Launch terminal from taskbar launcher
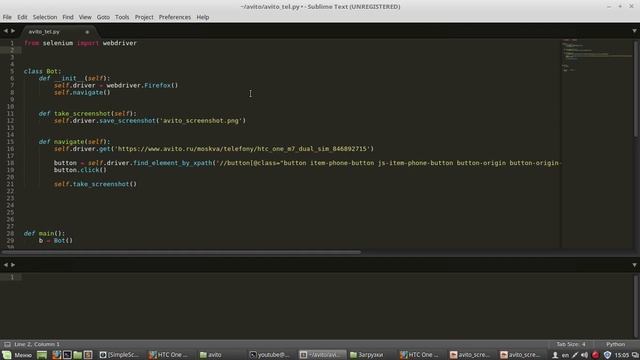 [x=67, y=355]
